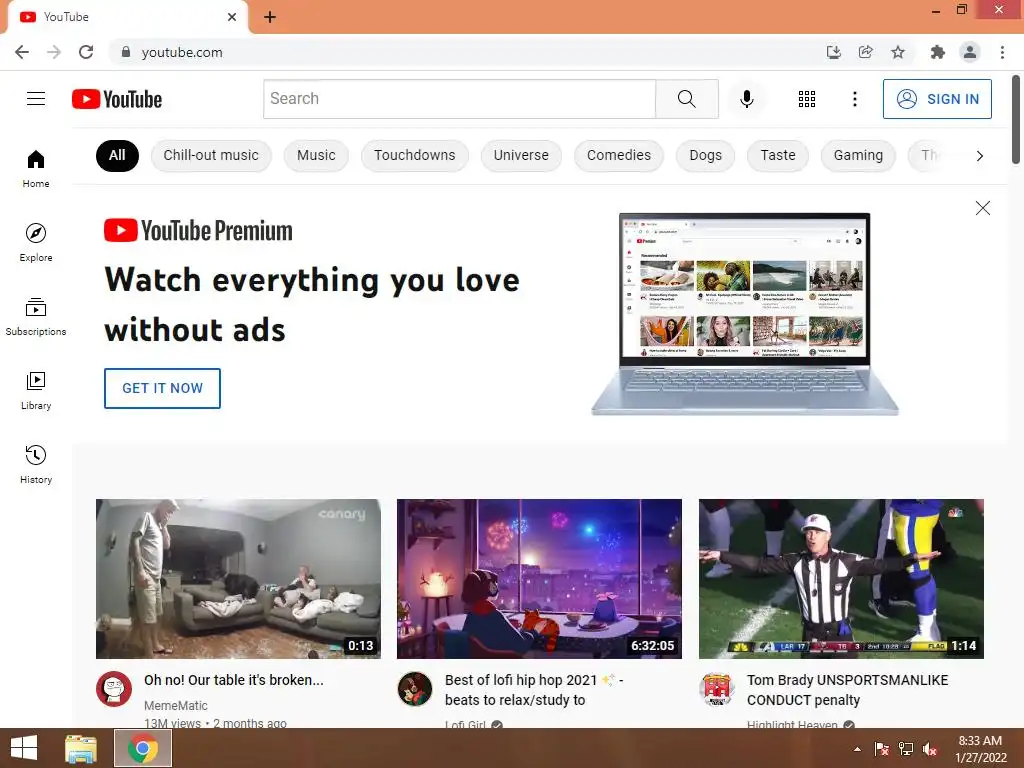Click the search magnifier button

click(x=686, y=99)
